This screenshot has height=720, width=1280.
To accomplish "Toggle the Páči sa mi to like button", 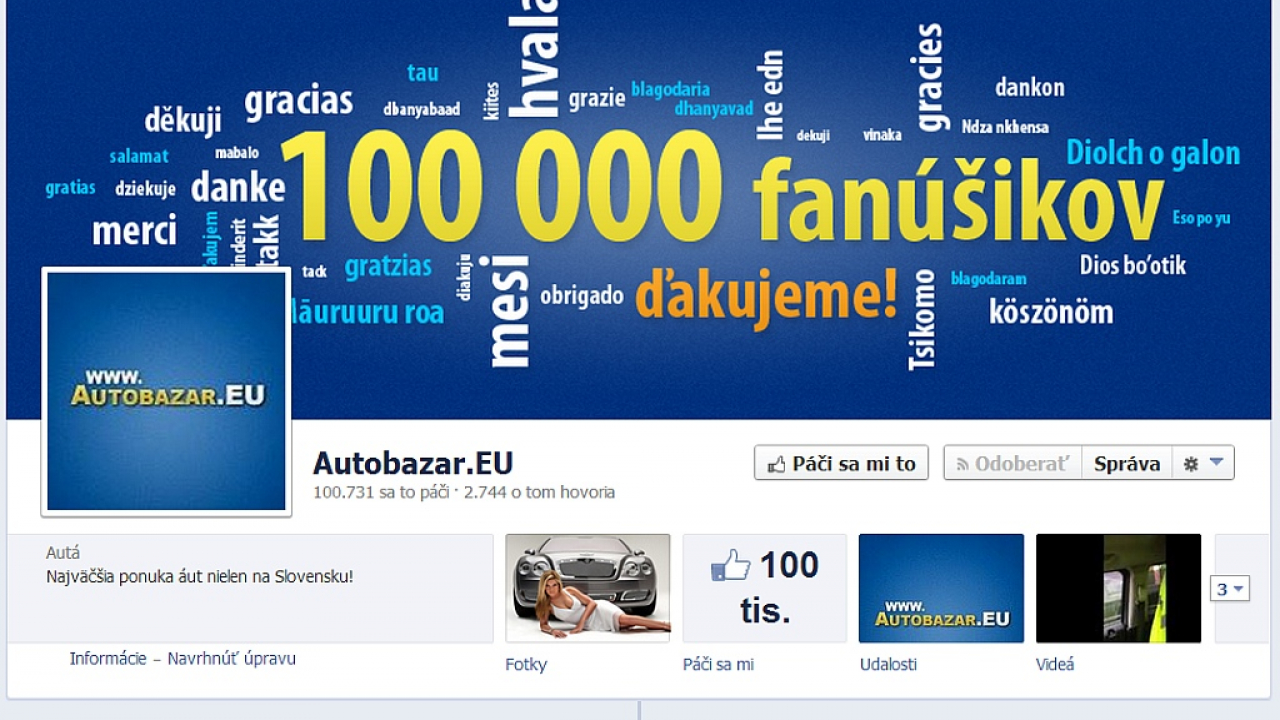I will tap(841, 463).
